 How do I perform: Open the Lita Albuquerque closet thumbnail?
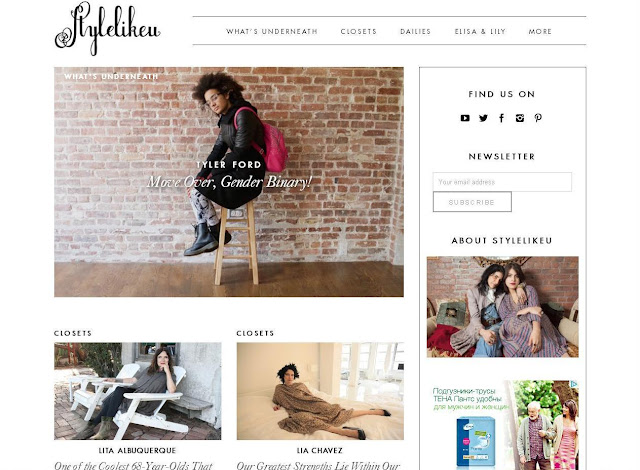(138, 391)
